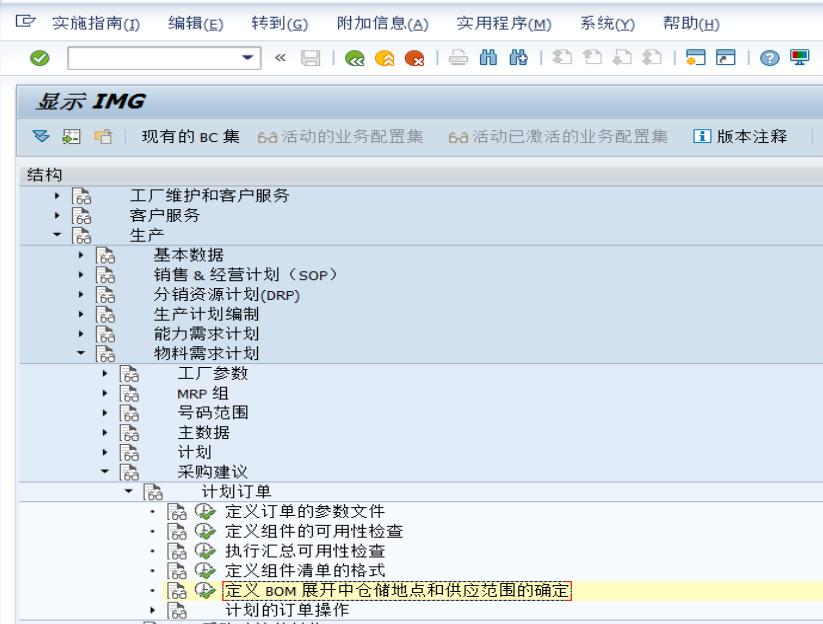Click execute icon for 定义订单的参数文件
The height and width of the screenshot is (624, 823).
[x=205, y=512]
